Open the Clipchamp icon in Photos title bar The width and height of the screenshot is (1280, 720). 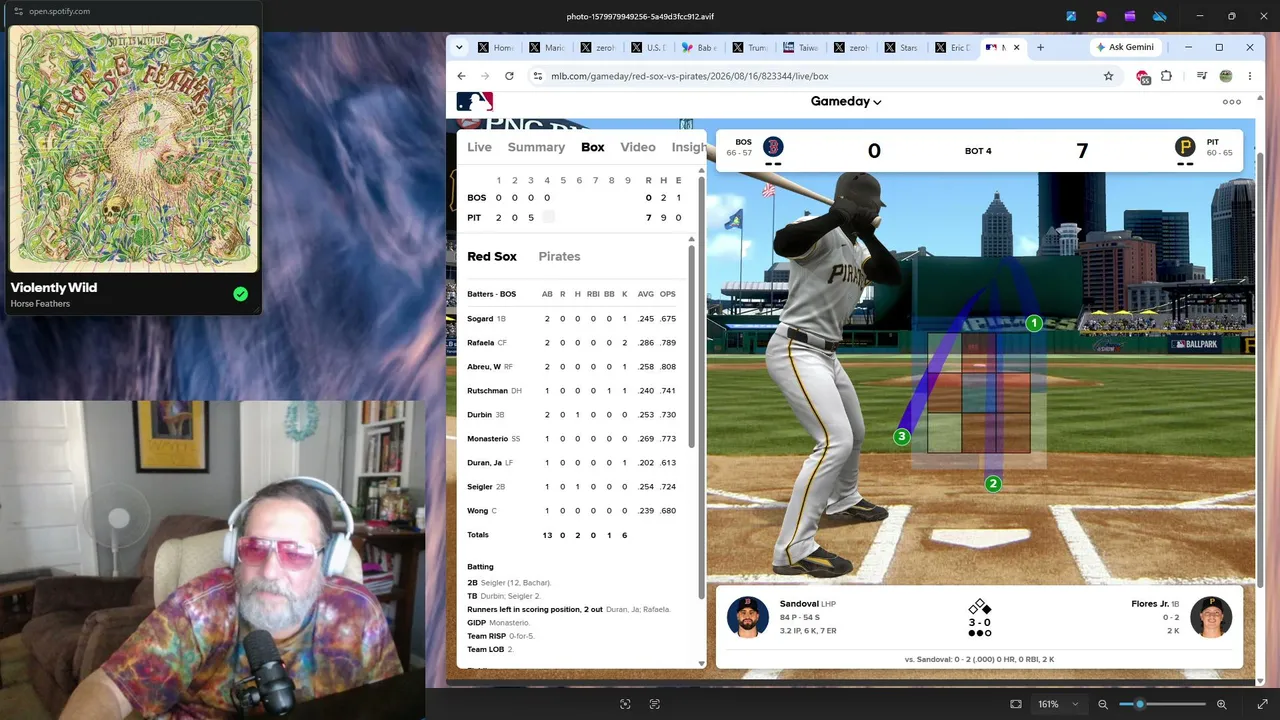1130,16
